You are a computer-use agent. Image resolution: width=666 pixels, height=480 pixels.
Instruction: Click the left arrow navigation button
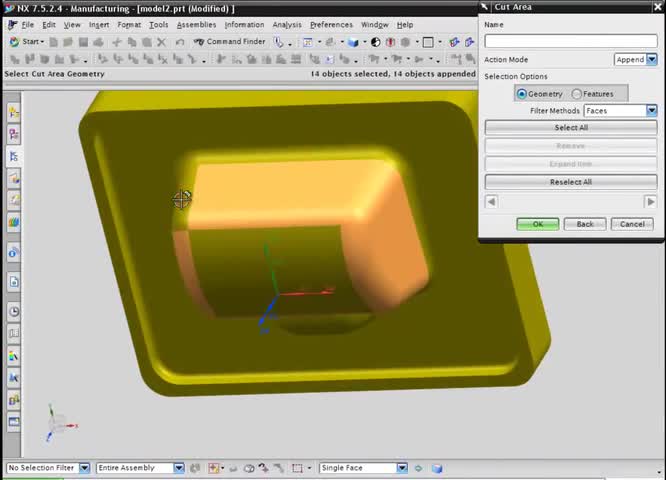pos(491,201)
